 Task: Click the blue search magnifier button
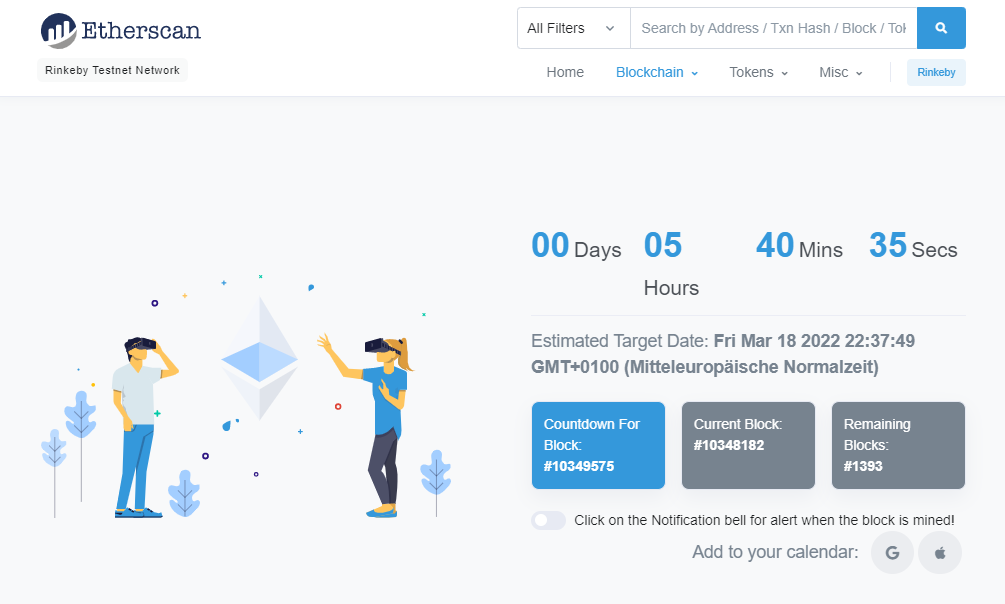click(941, 28)
